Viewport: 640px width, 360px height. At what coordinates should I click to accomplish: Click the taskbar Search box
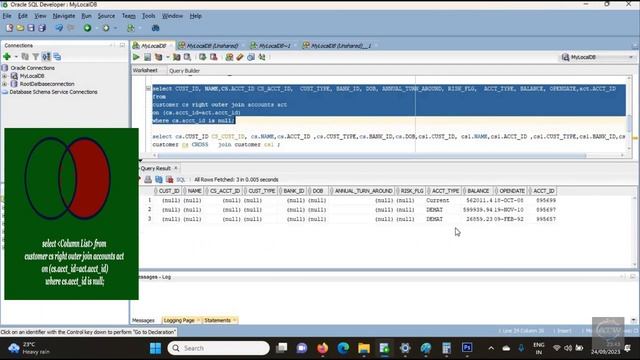point(219,348)
